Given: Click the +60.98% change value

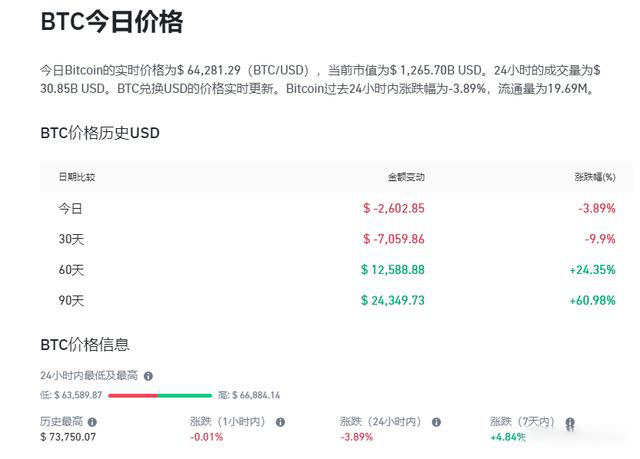Looking at the screenshot, I should (x=593, y=301).
